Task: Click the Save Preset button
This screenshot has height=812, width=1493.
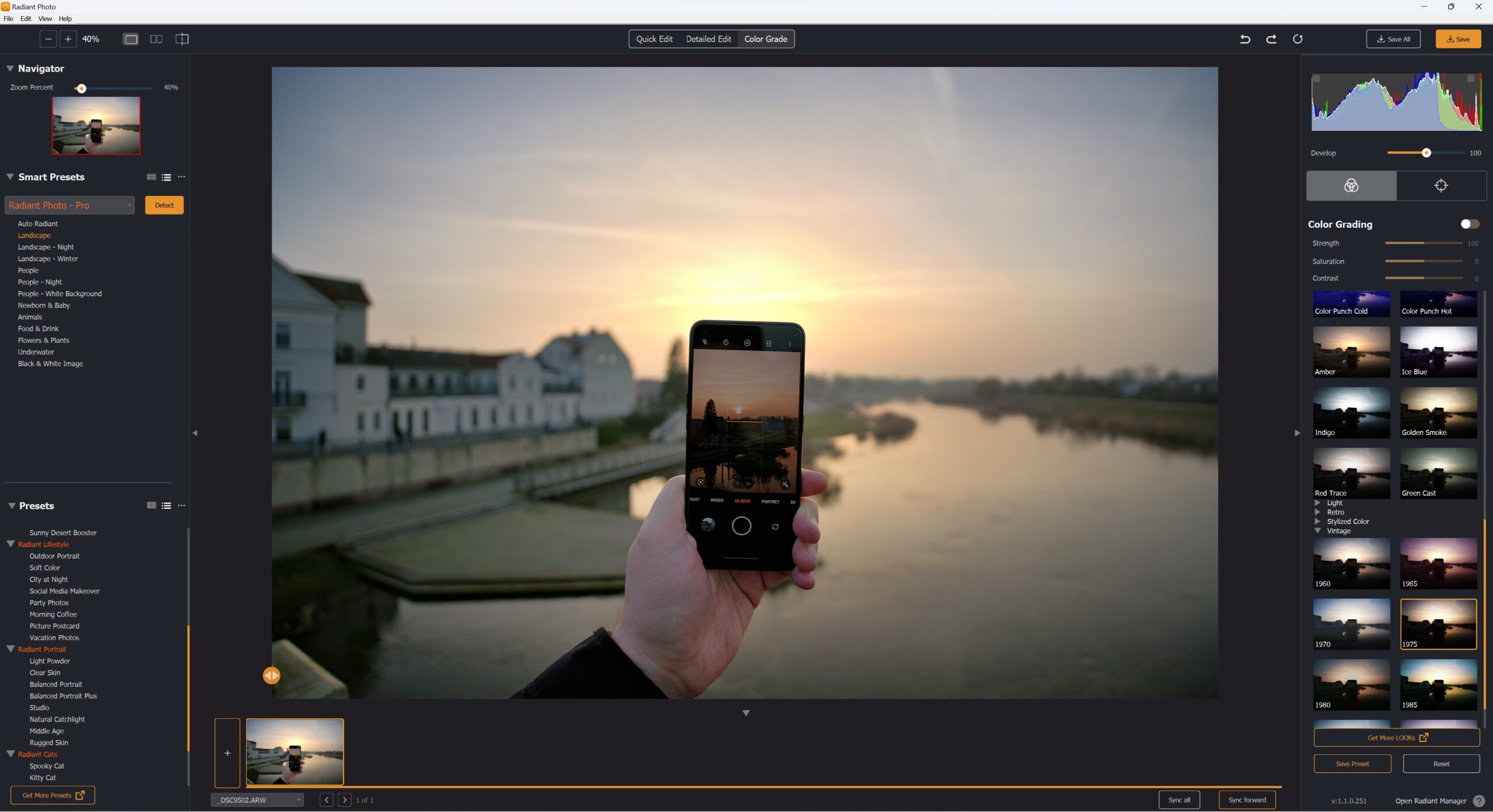Action: click(x=1352, y=764)
